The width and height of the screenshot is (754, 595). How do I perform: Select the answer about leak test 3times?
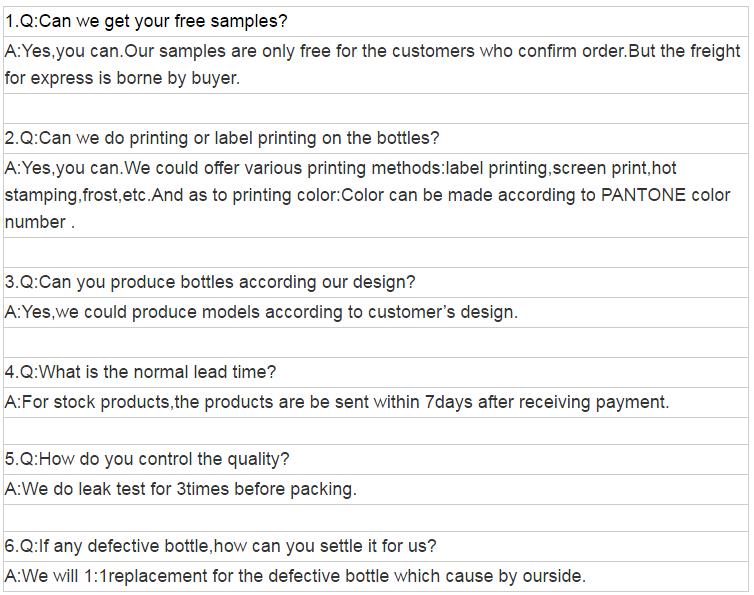tap(181, 489)
